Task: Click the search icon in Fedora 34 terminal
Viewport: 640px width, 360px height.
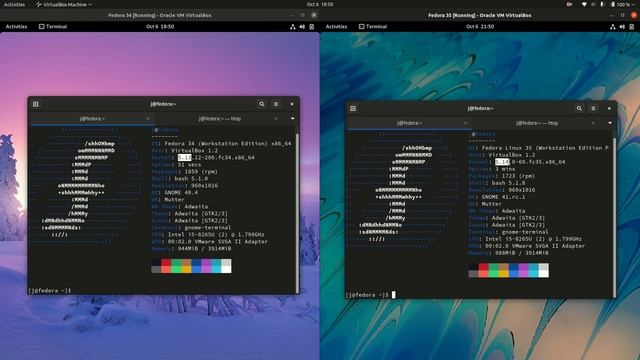Action: [x=262, y=104]
